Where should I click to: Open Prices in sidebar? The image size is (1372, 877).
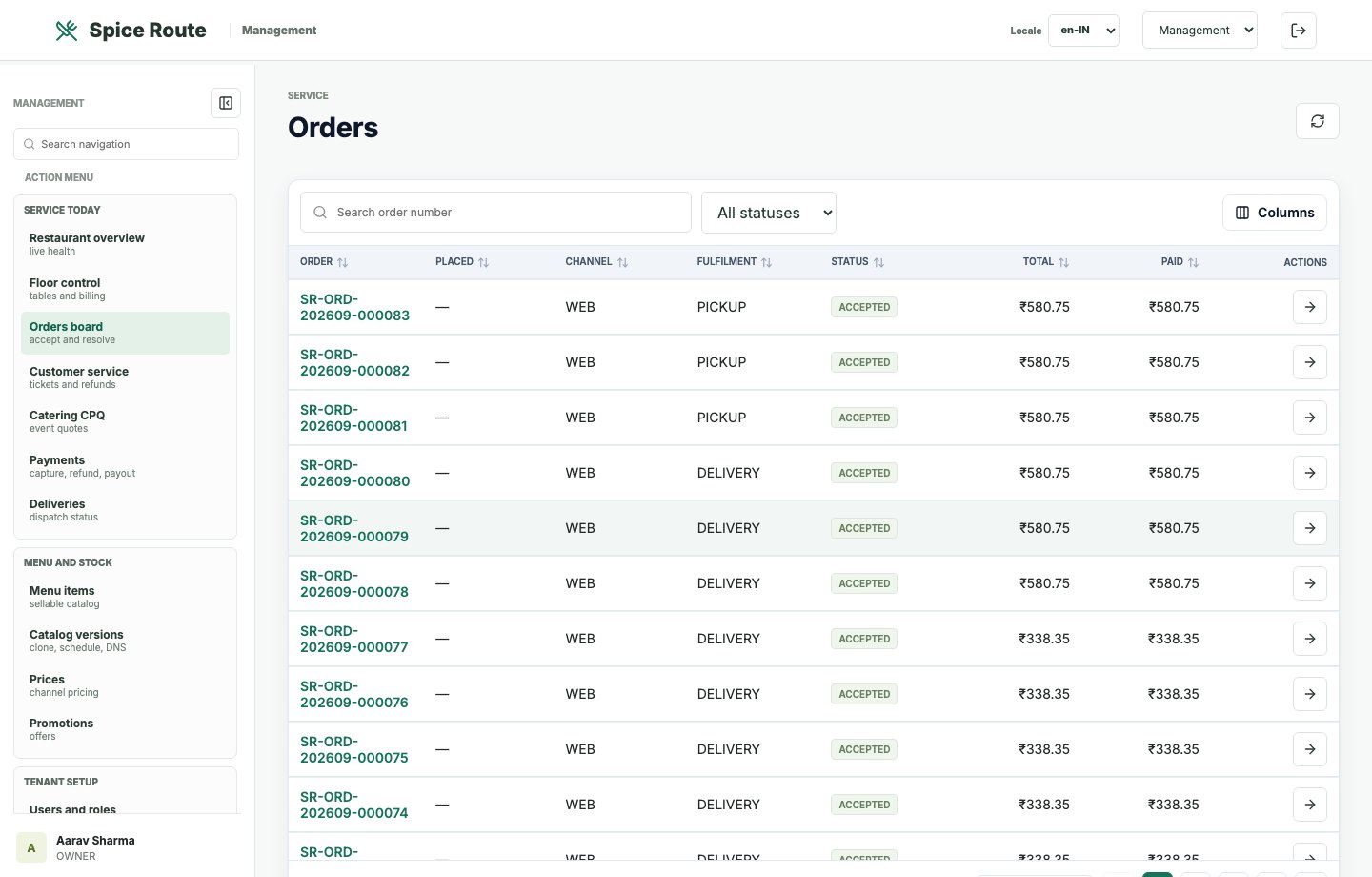[125, 685]
